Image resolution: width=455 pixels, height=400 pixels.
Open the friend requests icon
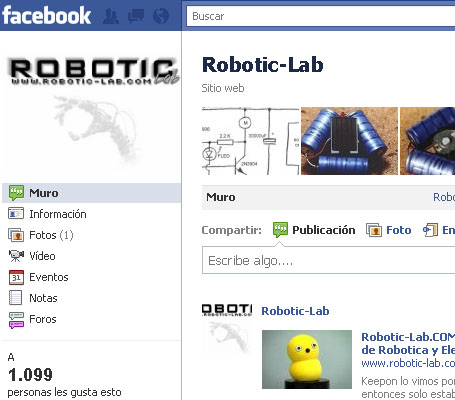point(111,16)
